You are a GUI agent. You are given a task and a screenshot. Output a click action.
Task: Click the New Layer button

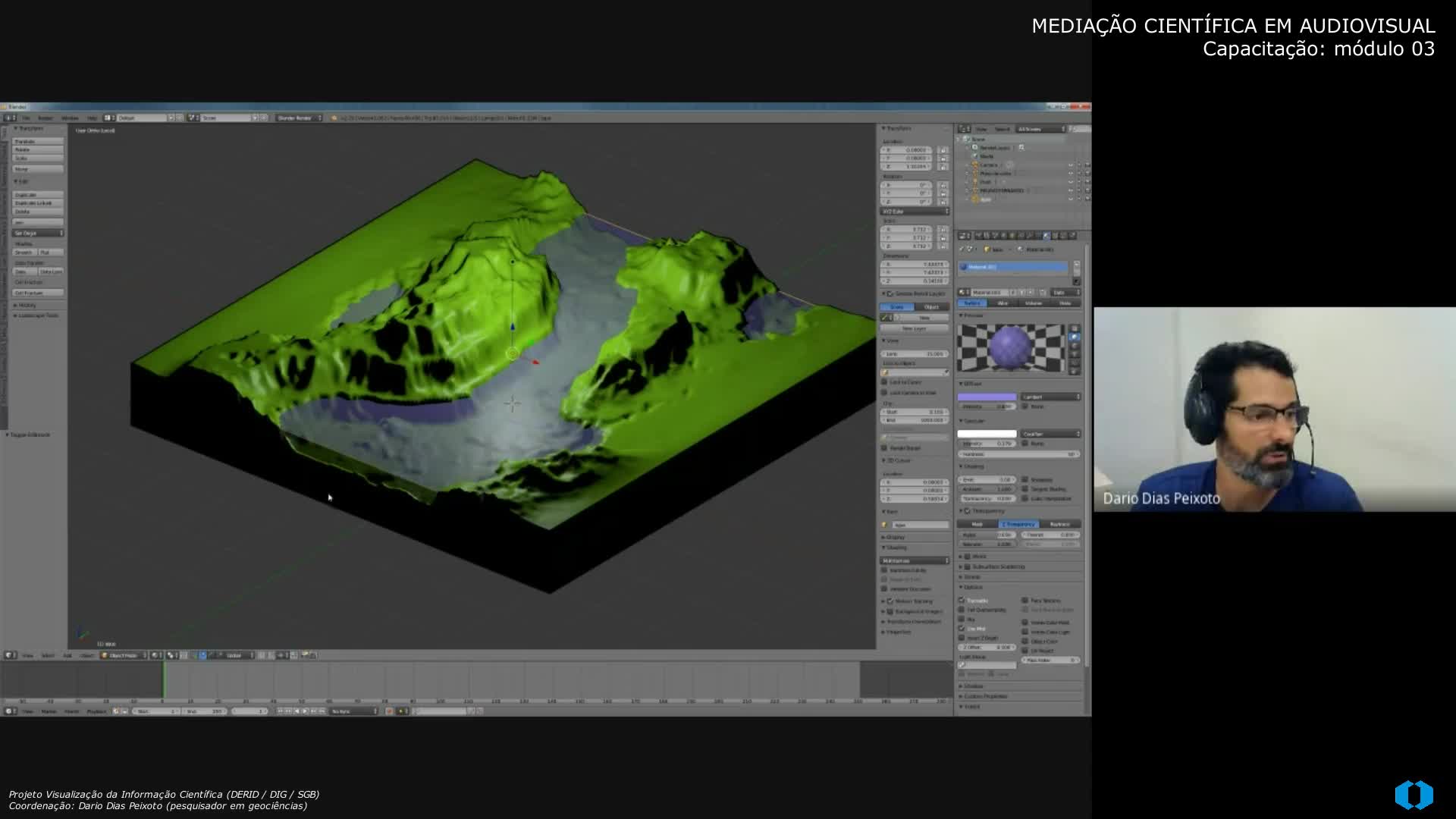[x=915, y=328]
